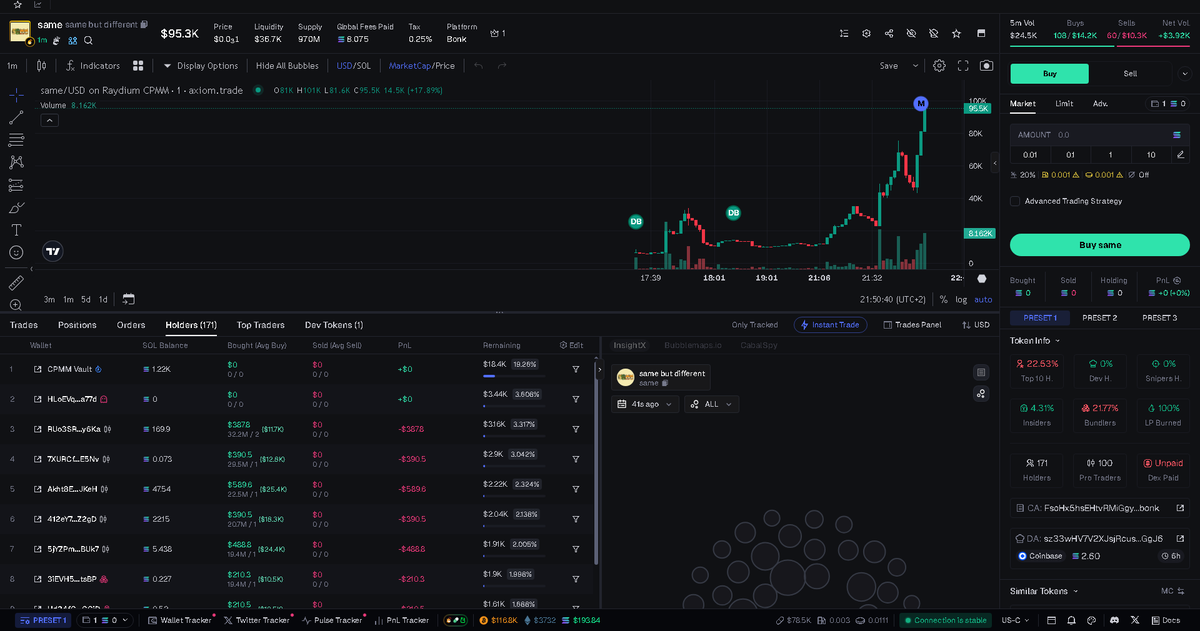Select PRESET 2

1099,318
